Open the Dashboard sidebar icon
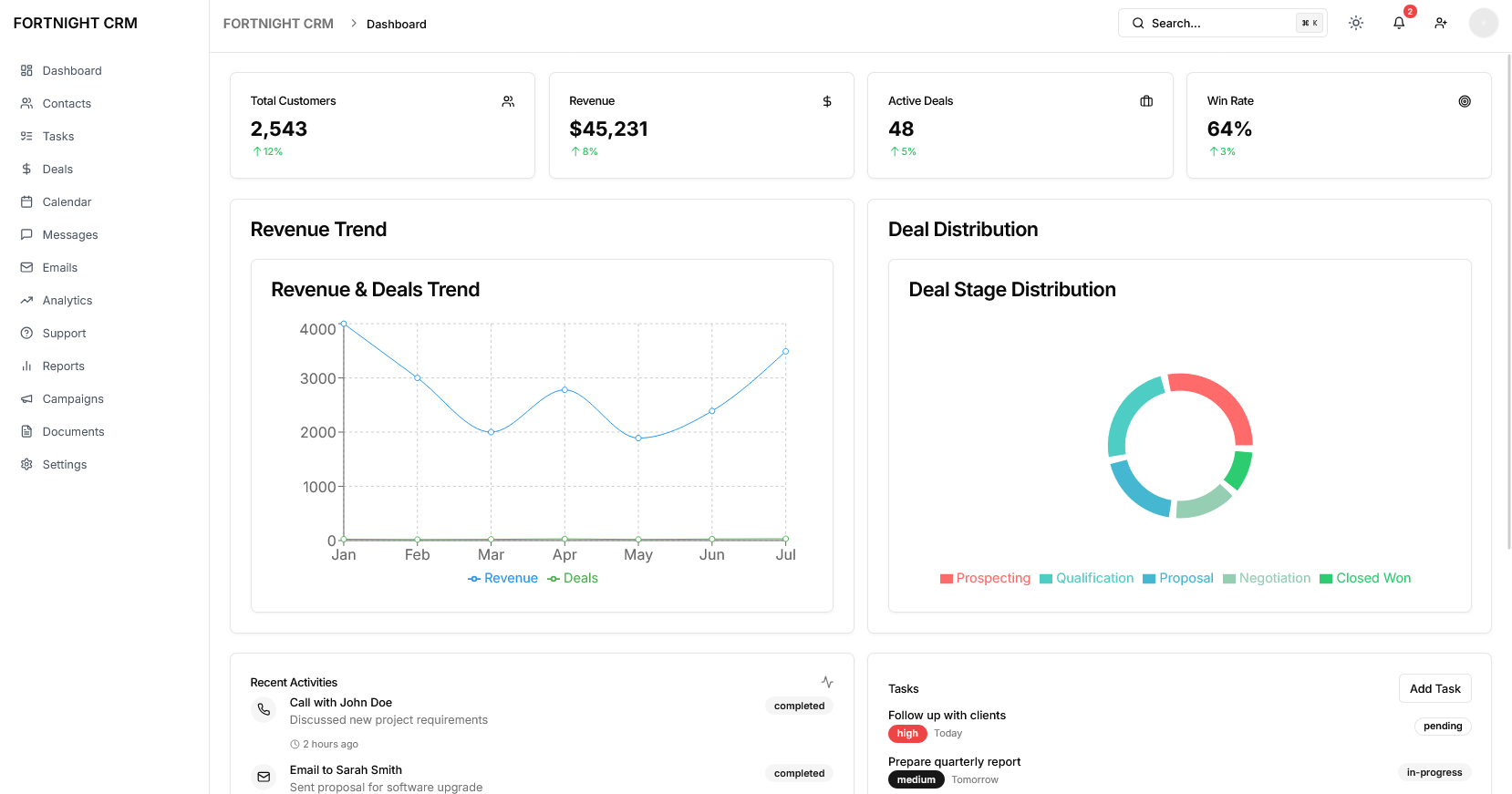This screenshot has height=794, width=1512. 26,70
